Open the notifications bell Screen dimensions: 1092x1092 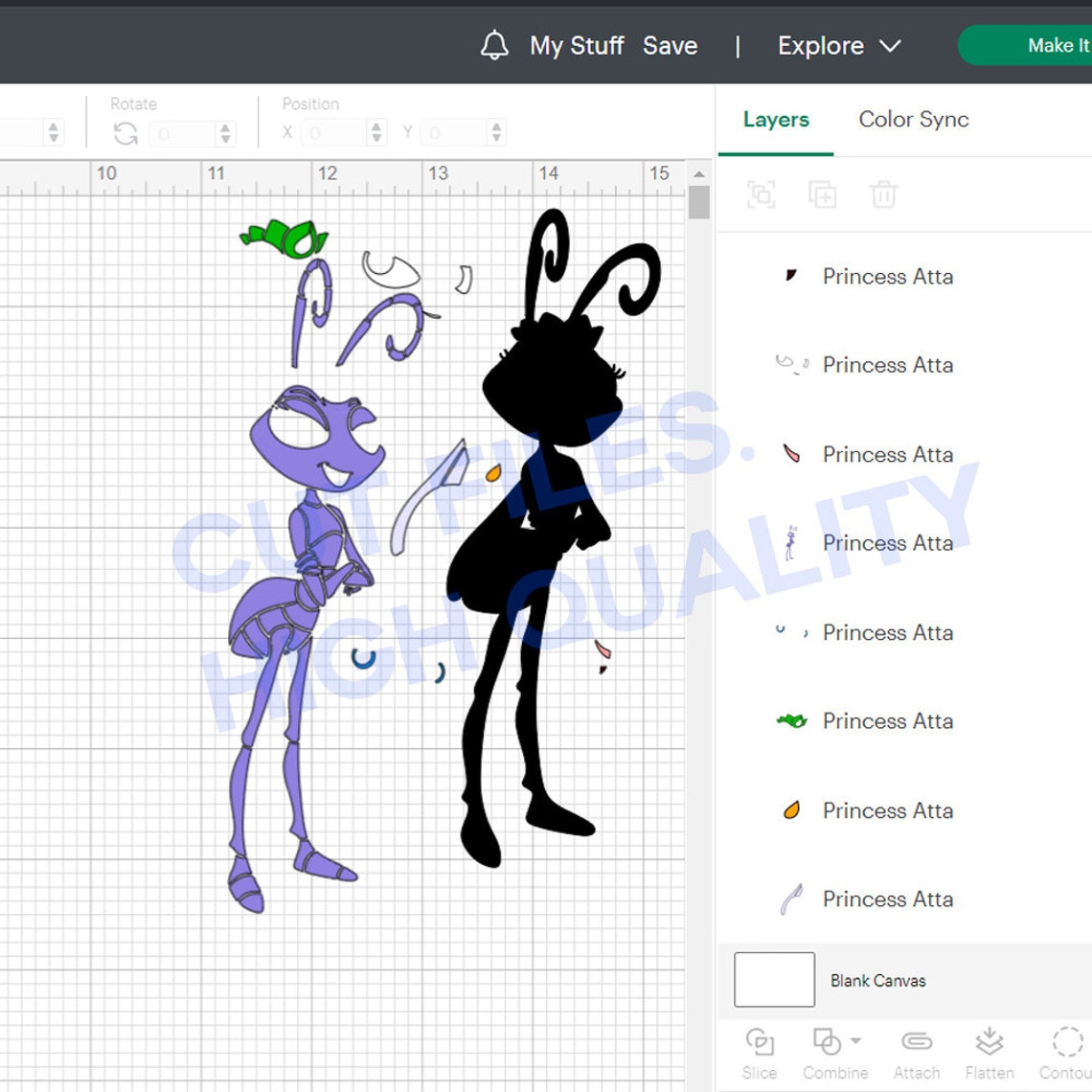(x=494, y=45)
